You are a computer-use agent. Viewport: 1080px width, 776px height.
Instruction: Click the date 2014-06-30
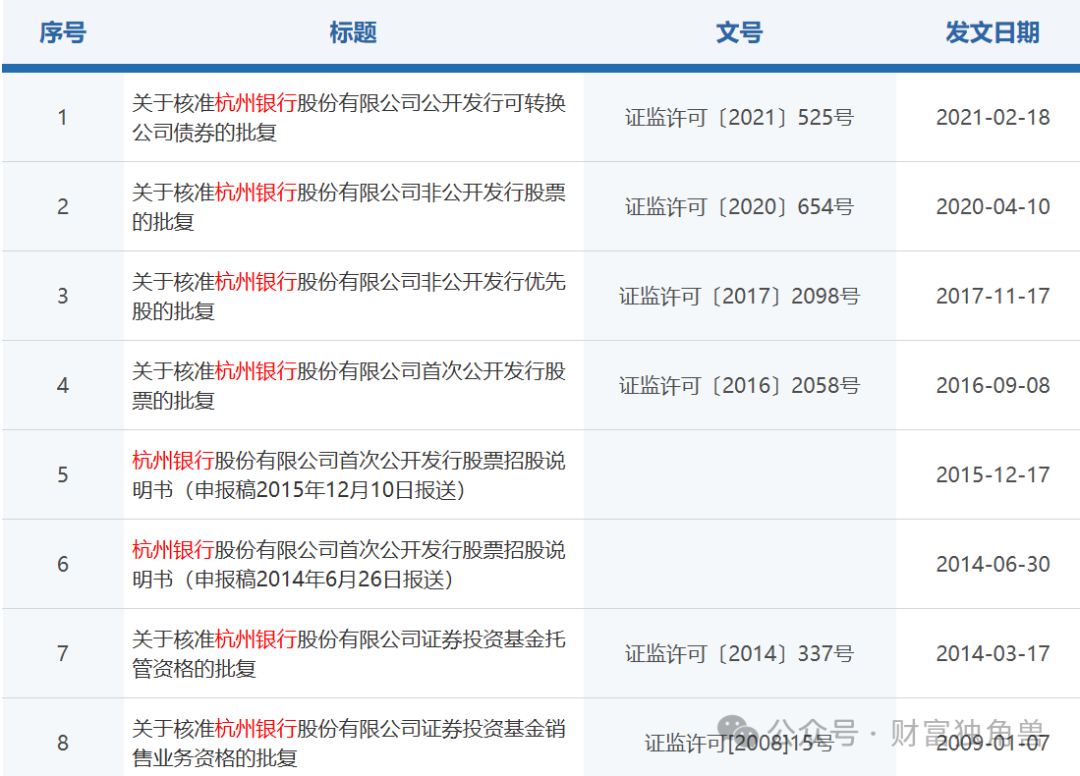pos(993,565)
